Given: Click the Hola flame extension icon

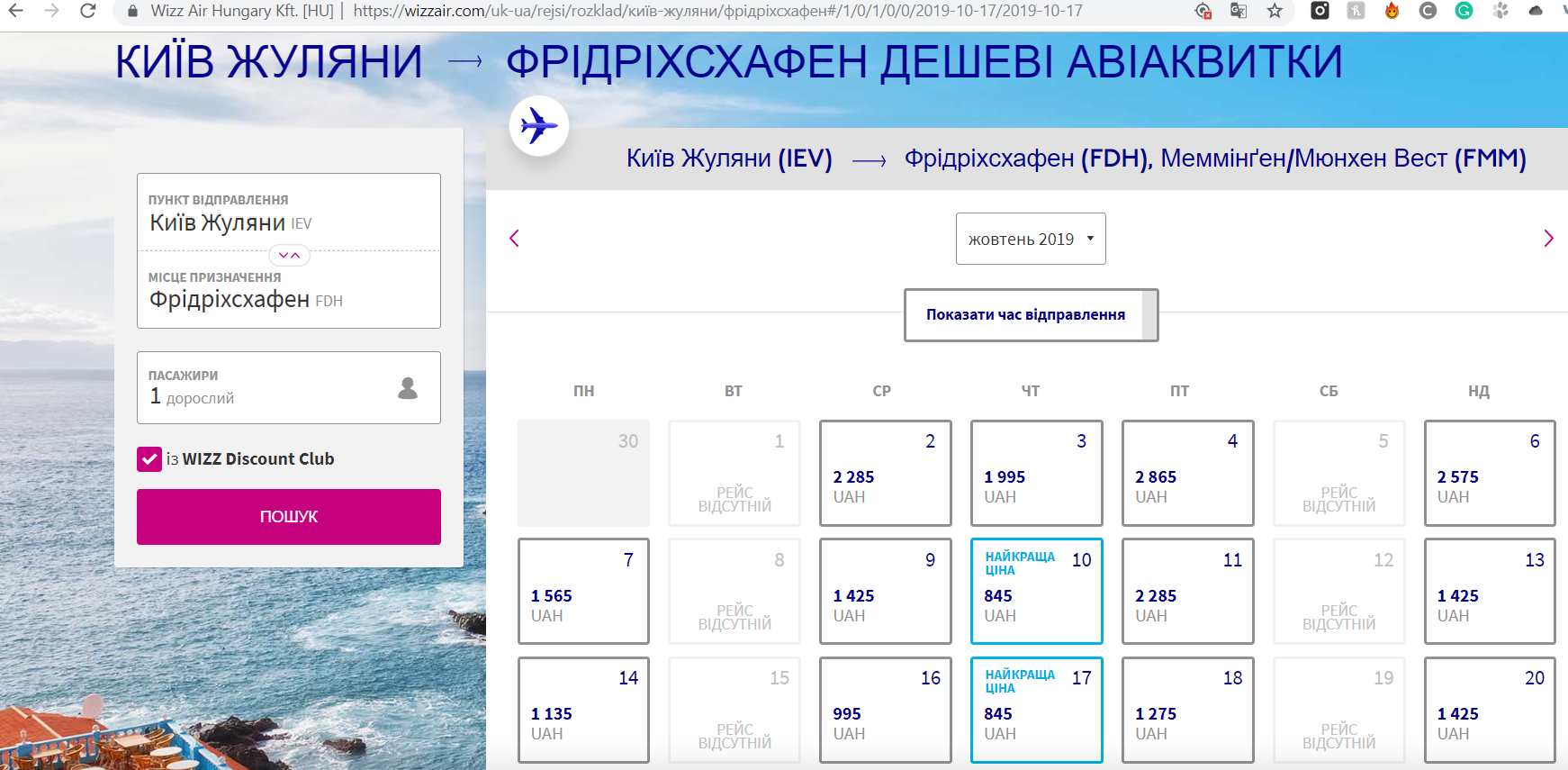Looking at the screenshot, I should click(x=1392, y=11).
